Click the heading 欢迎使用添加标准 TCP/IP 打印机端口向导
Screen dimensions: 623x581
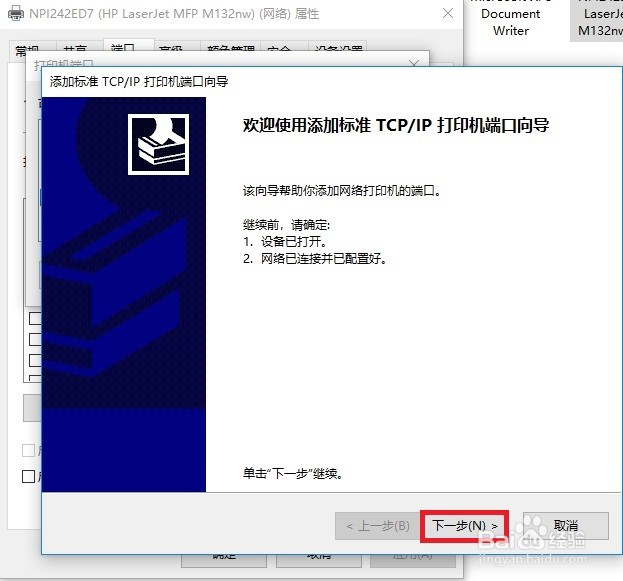396,125
